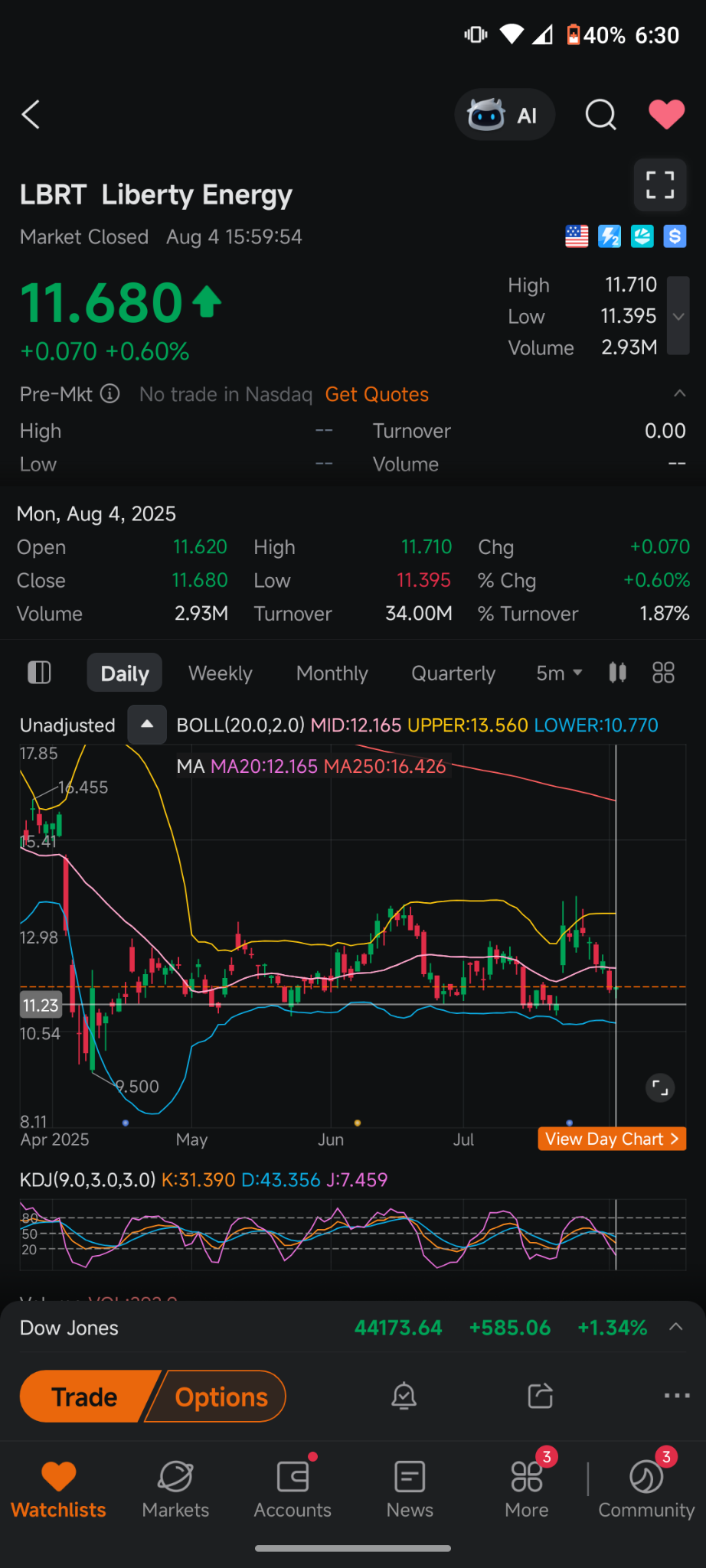The height and width of the screenshot is (1568, 706).
Task: Toggle the chart side panel icon beside Daily
Action: [39, 673]
